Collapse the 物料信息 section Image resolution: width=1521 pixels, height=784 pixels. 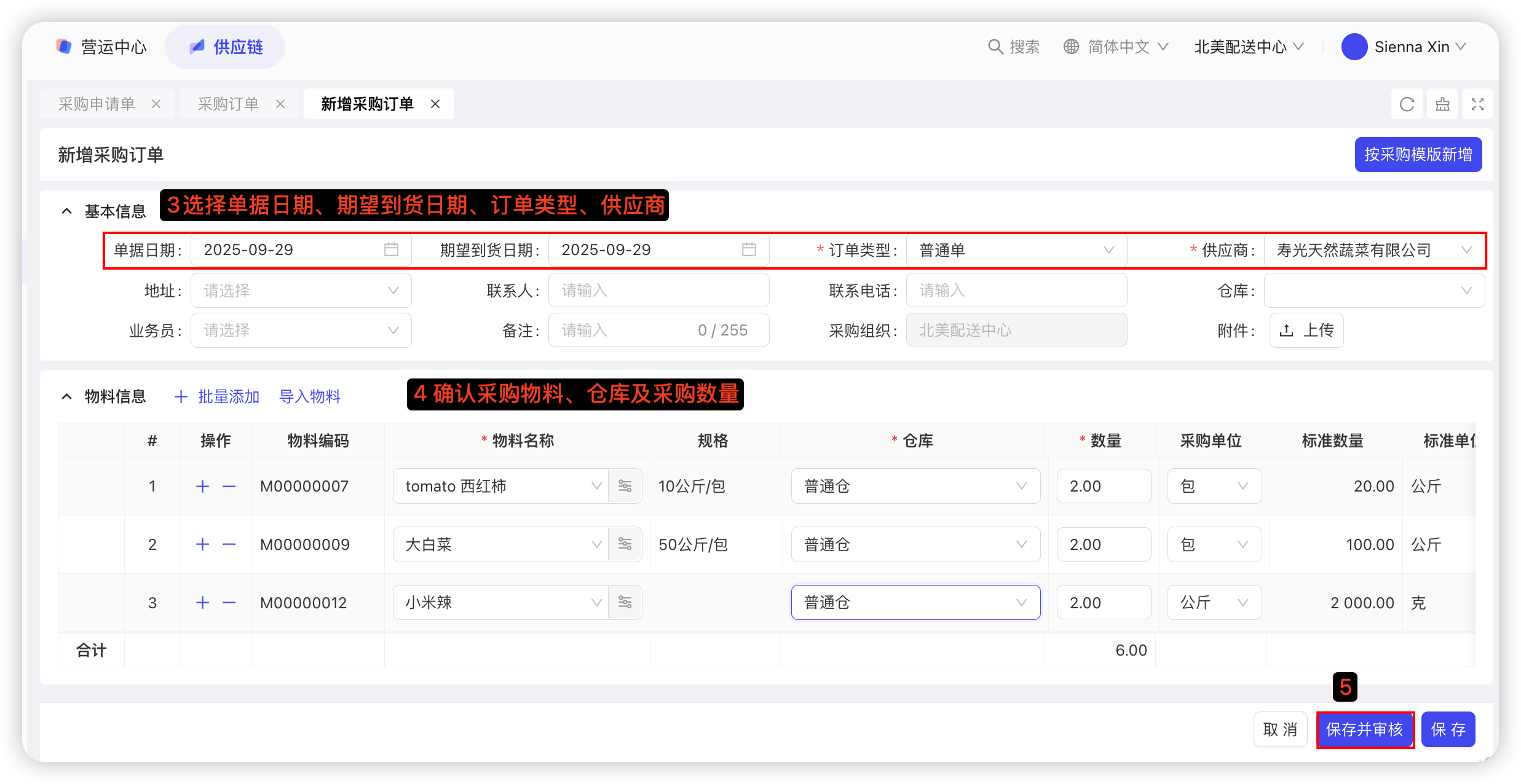[66, 396]
